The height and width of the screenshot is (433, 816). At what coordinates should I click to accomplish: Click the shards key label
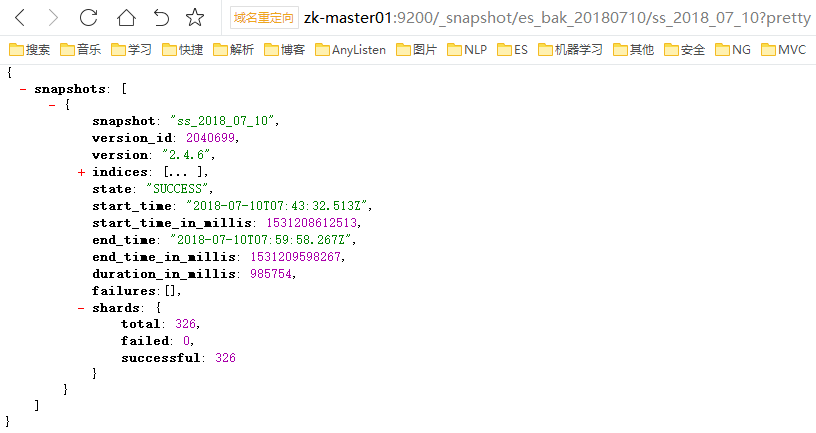pos(116,308)
